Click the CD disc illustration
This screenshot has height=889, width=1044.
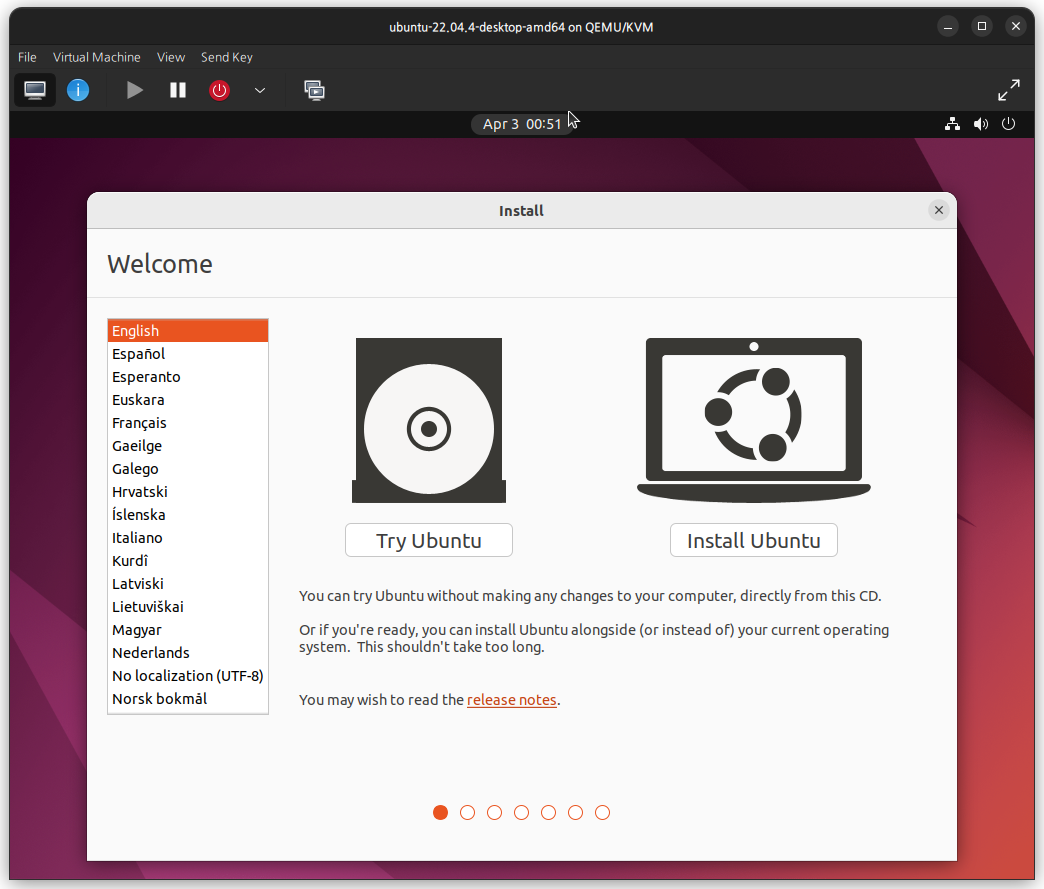429,420
